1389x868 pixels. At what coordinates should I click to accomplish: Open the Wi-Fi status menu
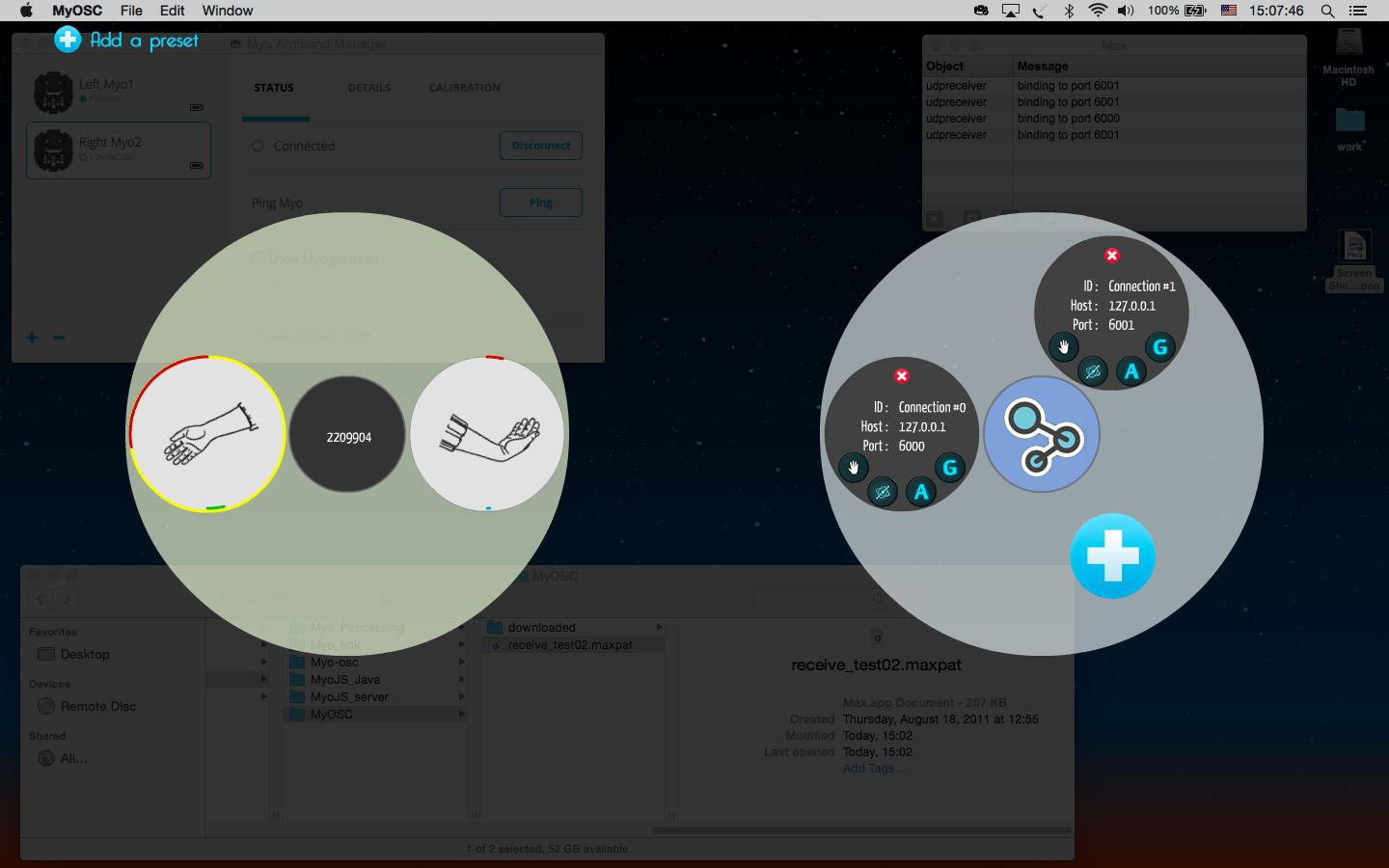click(x=1098, y=11)
